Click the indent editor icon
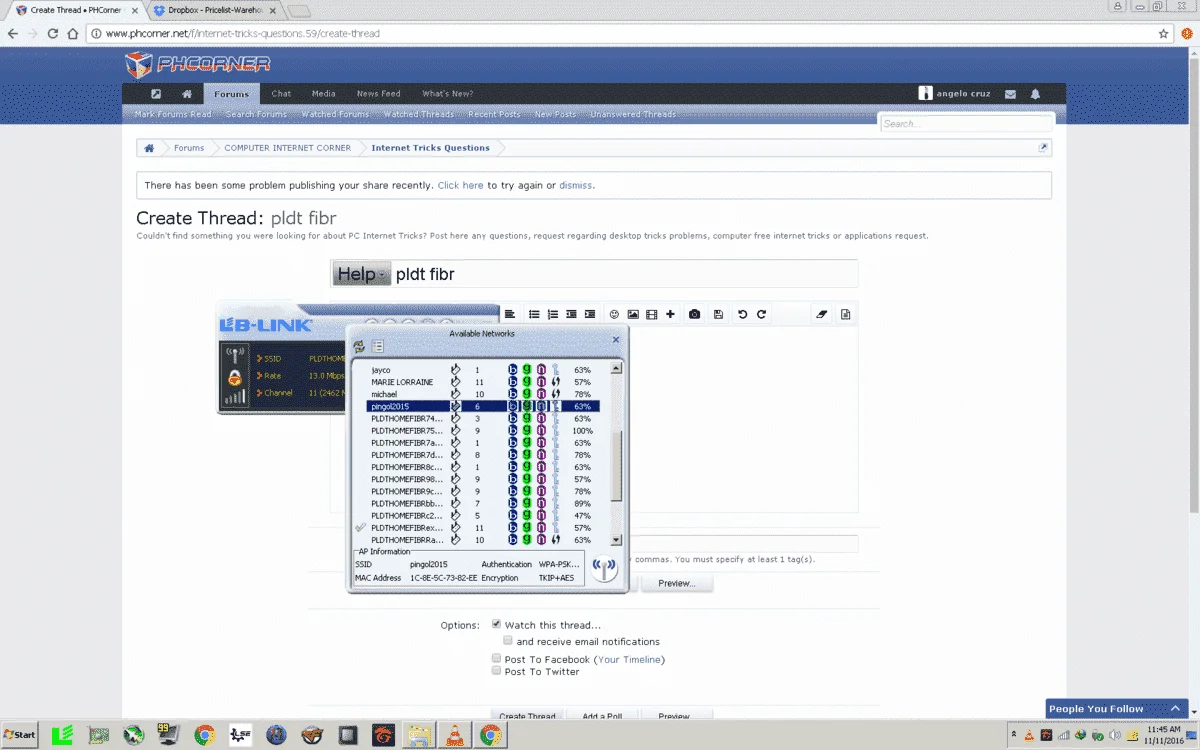 click(590, 314)
